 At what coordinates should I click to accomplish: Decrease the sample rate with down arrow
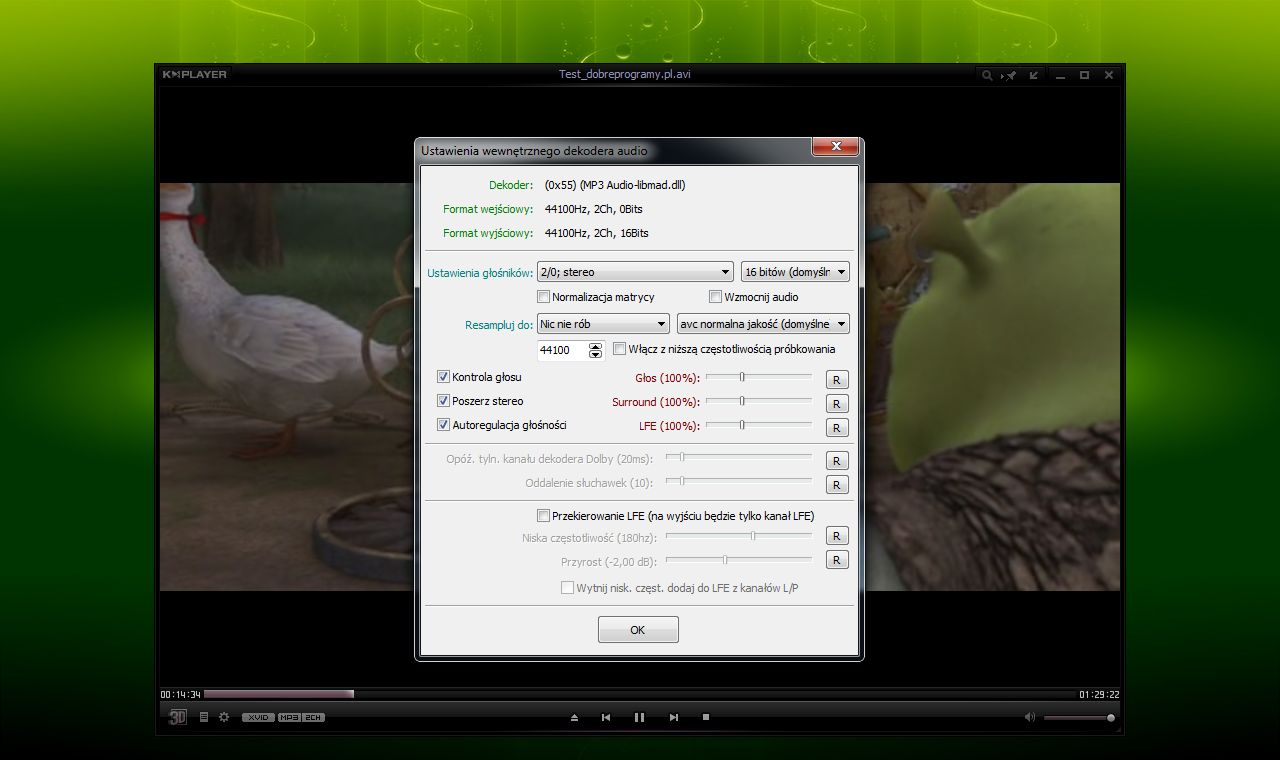click(596, 354)
